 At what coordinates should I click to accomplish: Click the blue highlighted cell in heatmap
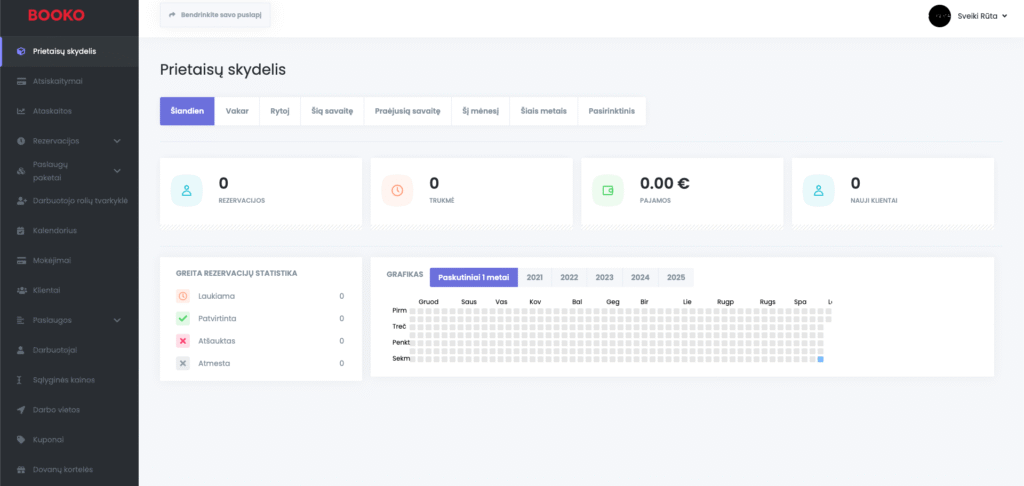821,359
